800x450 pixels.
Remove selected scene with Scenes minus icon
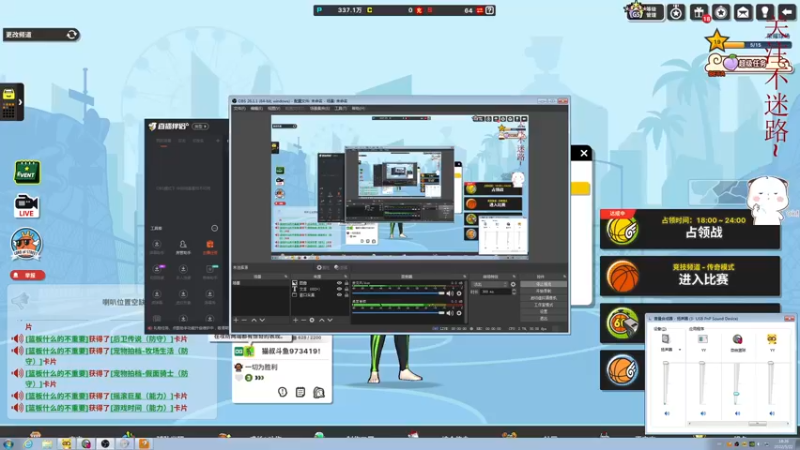tap(244, 320)
